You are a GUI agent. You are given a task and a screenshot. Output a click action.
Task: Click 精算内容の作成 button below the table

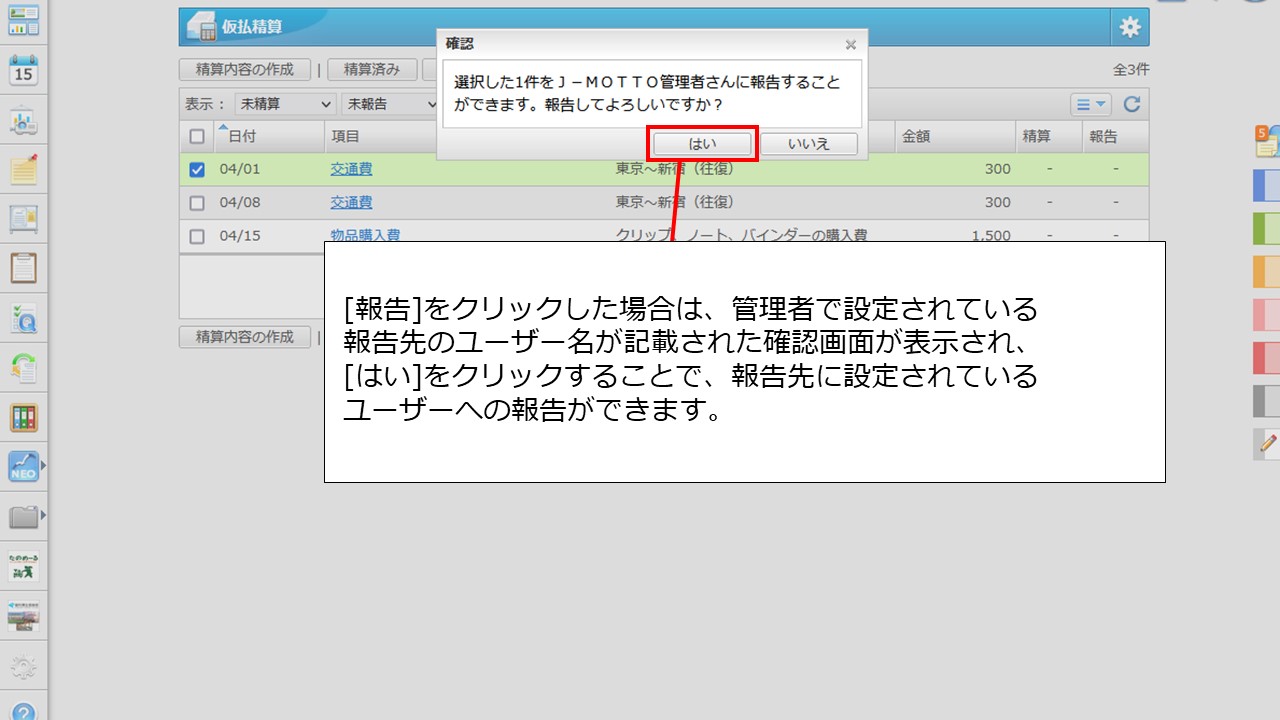pyautogui.click(x=245, y=337)
